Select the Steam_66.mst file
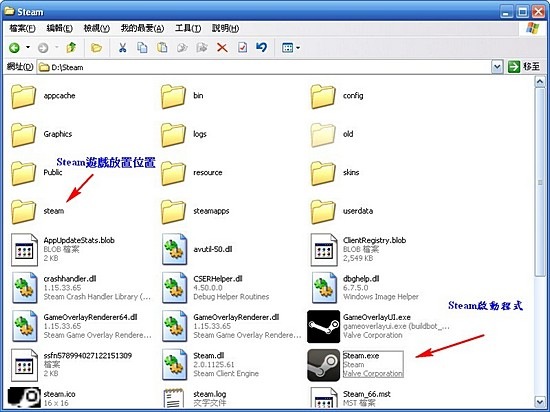 (351, 398)
